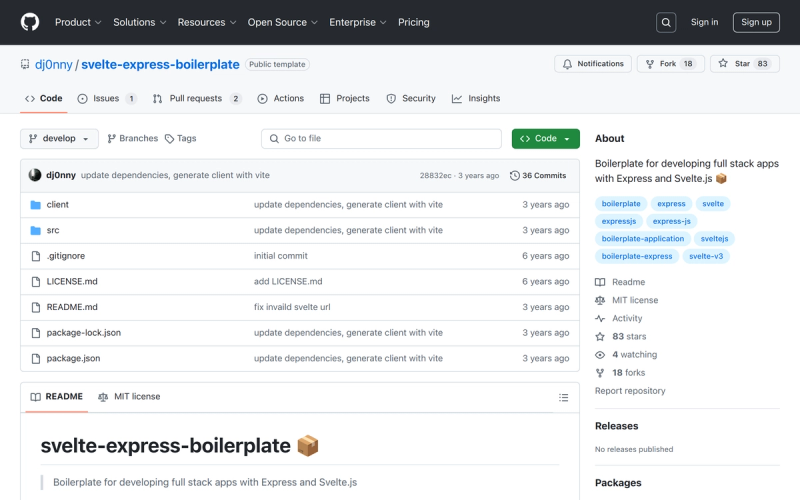
Task: Focus the Go to file field
Action: click(x=381, y=138)
